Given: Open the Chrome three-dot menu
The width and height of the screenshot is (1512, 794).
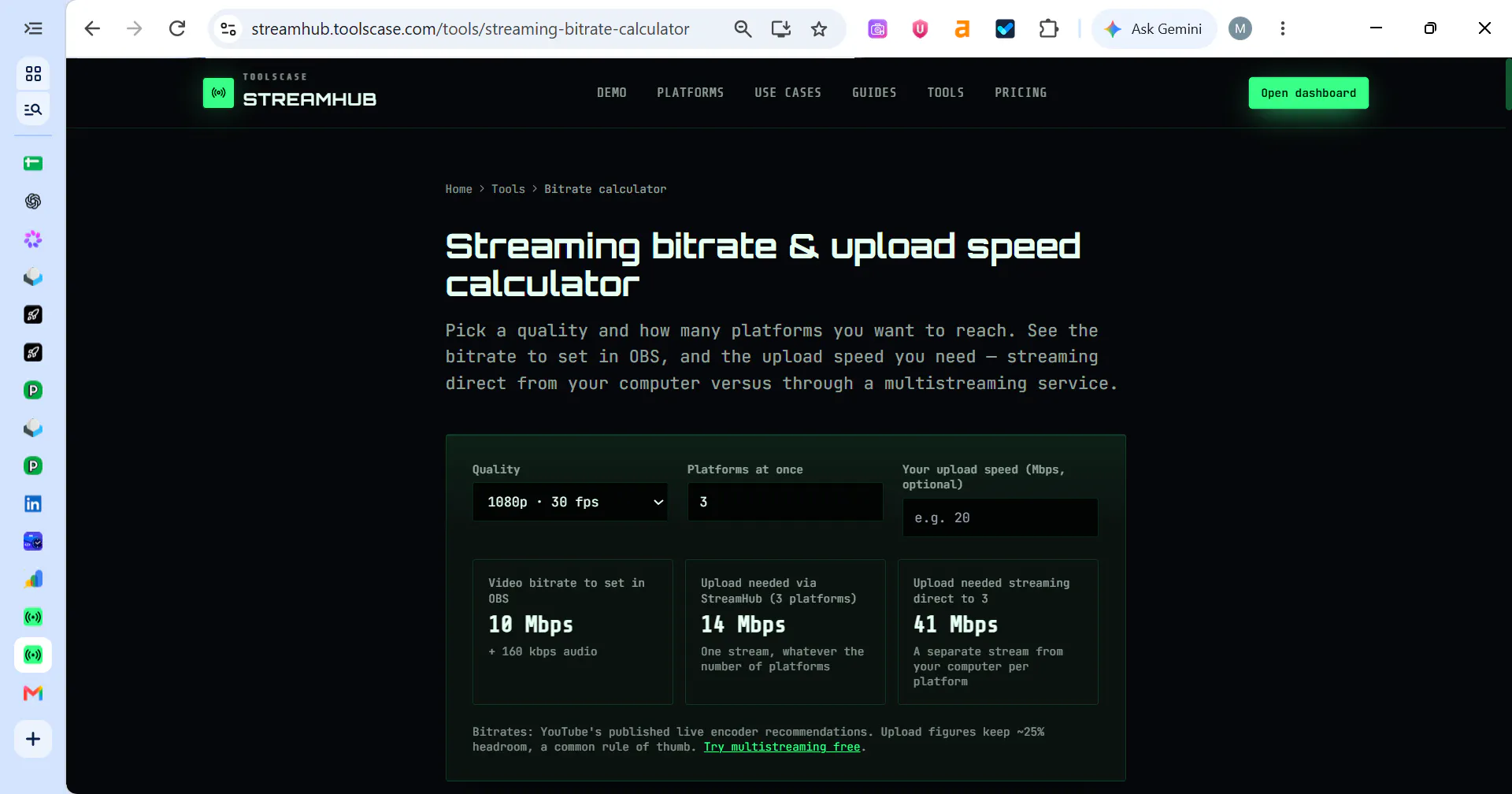Looking at the screenshot, I should 1283,29.
